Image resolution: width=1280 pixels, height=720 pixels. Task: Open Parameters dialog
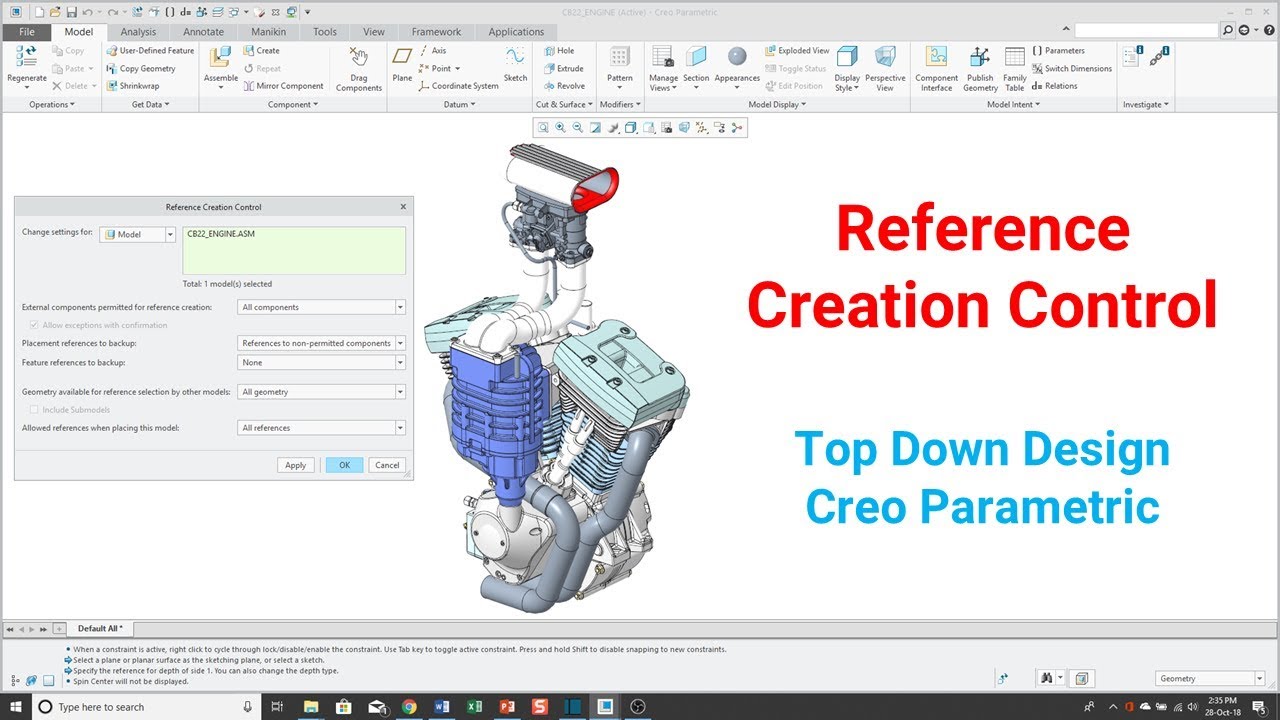[x=1058, y=51]
